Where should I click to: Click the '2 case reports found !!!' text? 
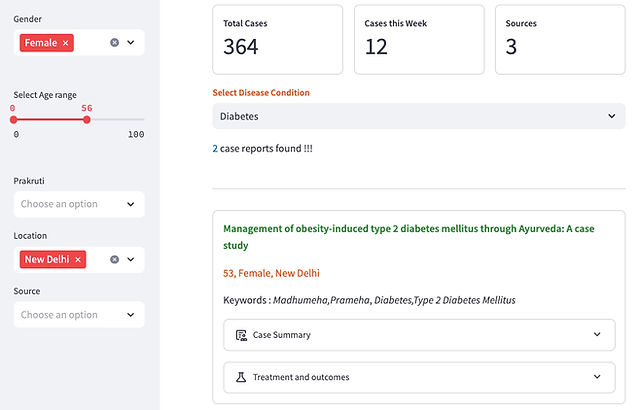262,148
